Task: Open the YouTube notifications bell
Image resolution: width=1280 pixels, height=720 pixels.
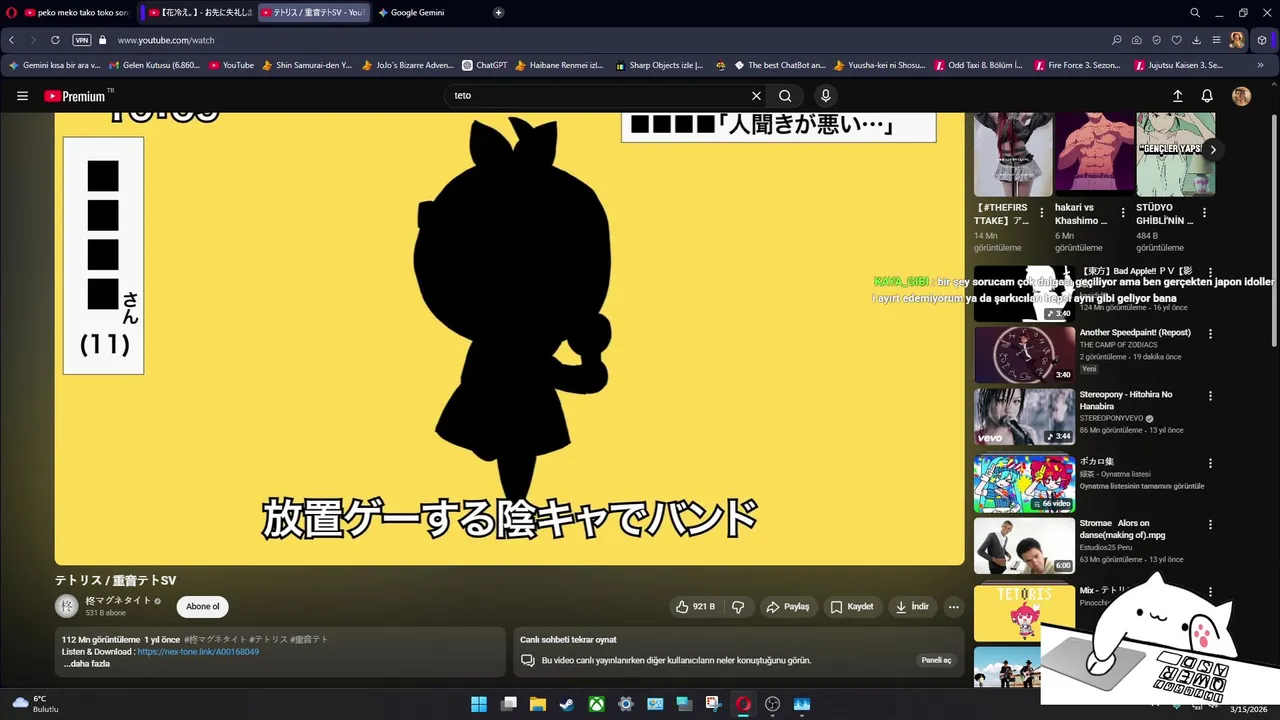Action: [x=1207, y=96]
